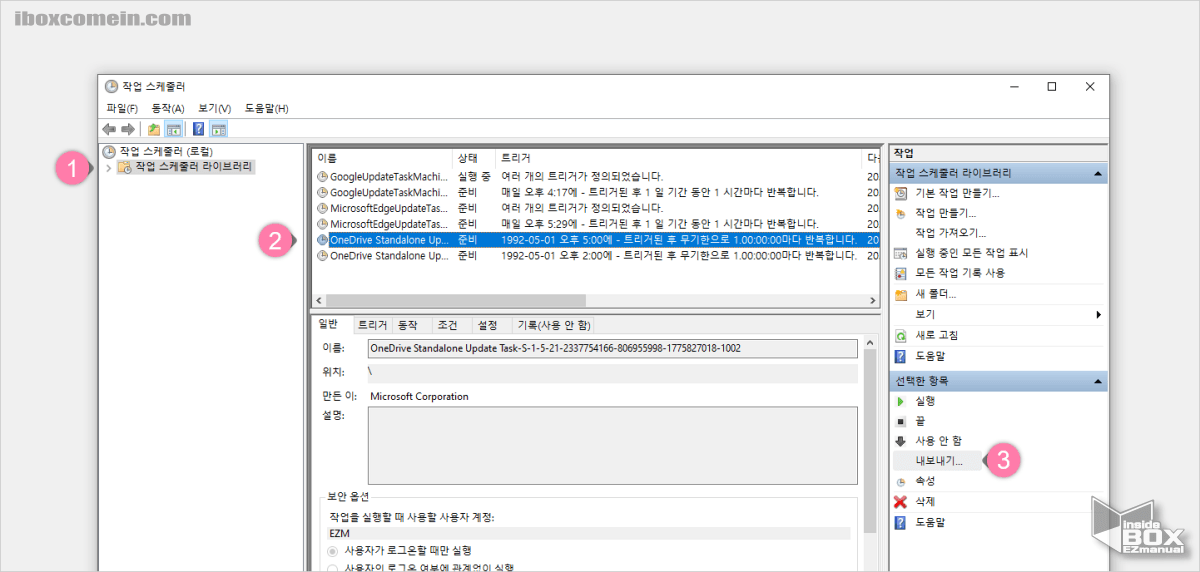The image size is (1200, 572).
Task: Collapse the 선택한 항목 section
Action: click(x=1098, y=381)
